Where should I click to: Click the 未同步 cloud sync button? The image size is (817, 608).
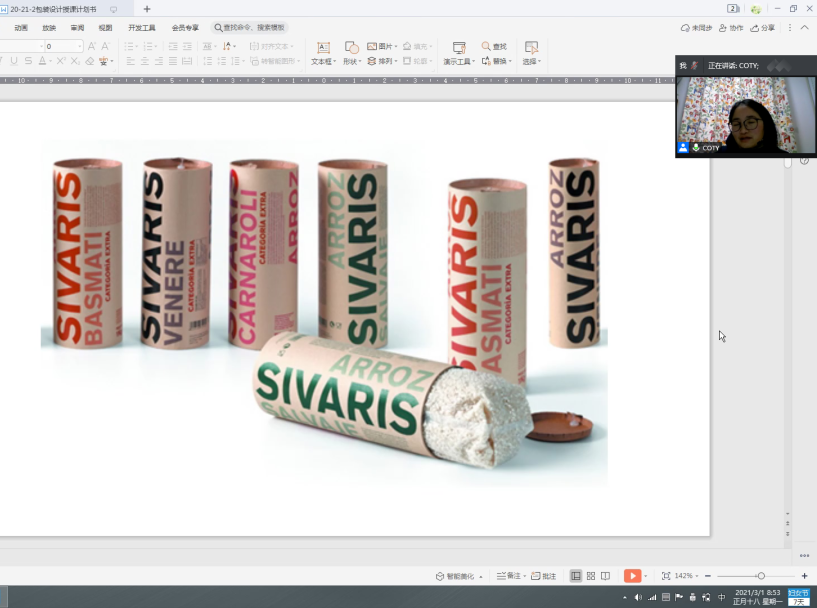(x=696, y=28)
